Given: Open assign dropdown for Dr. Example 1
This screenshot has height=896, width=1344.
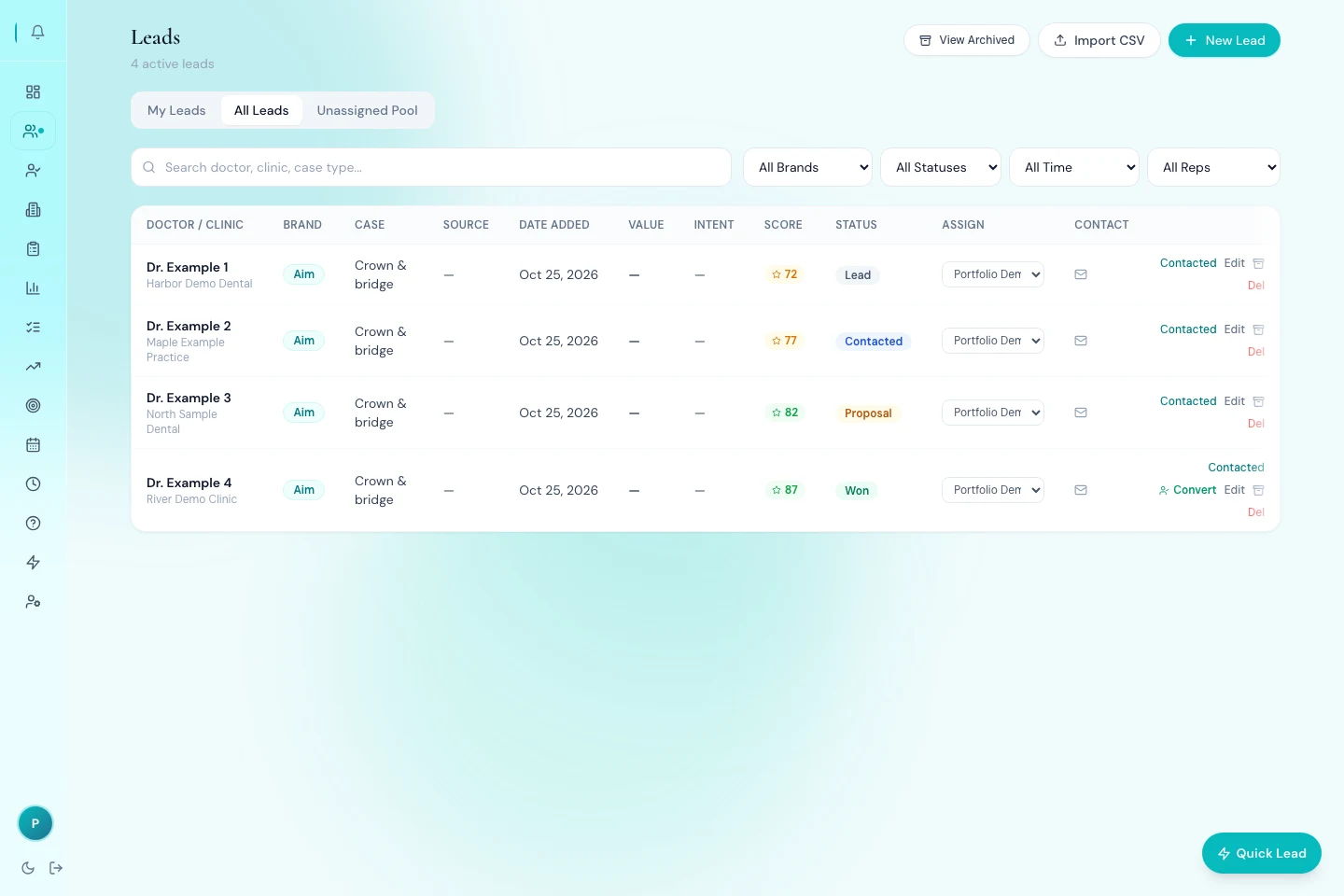Looking at the screenshot, I should tap(992, 274).
